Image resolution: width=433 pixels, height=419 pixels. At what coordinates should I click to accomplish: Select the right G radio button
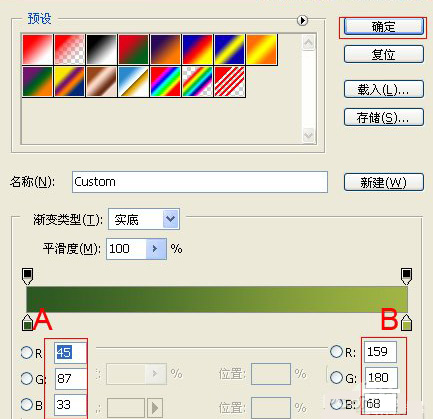pyautogui.click(x=336, y=377)
